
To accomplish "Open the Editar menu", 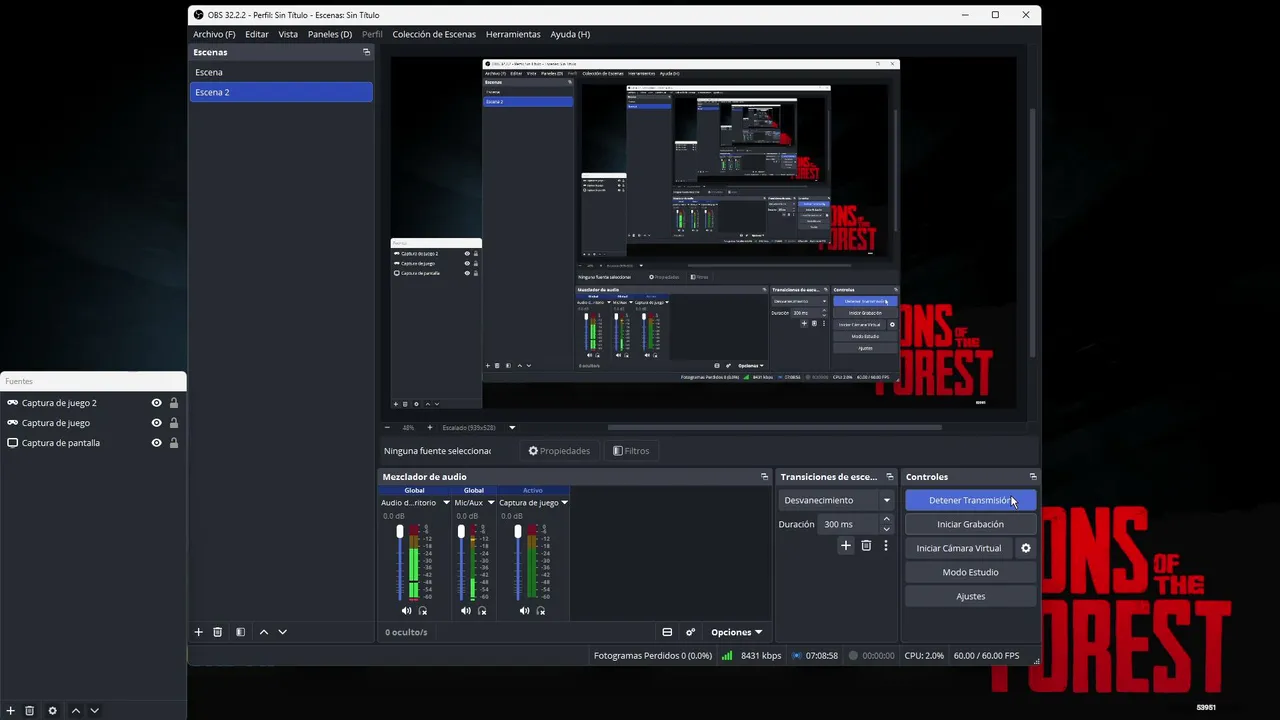I will (x=257, y=34).
